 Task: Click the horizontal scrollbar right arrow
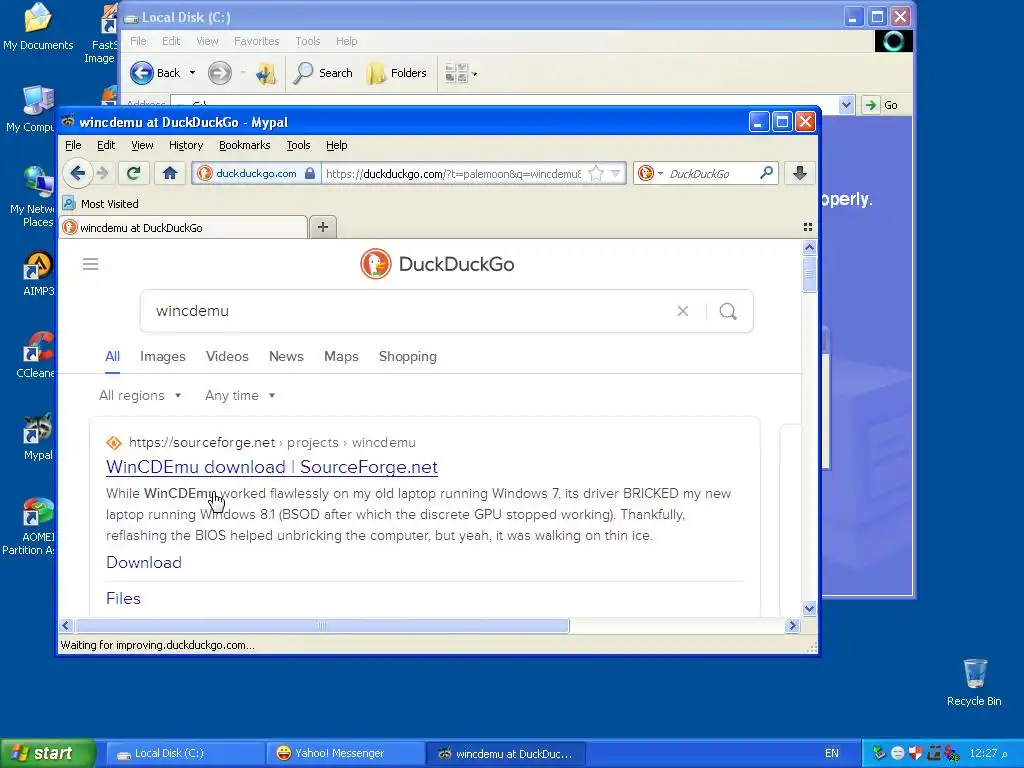pyautogui.click(x=792, y=626)
